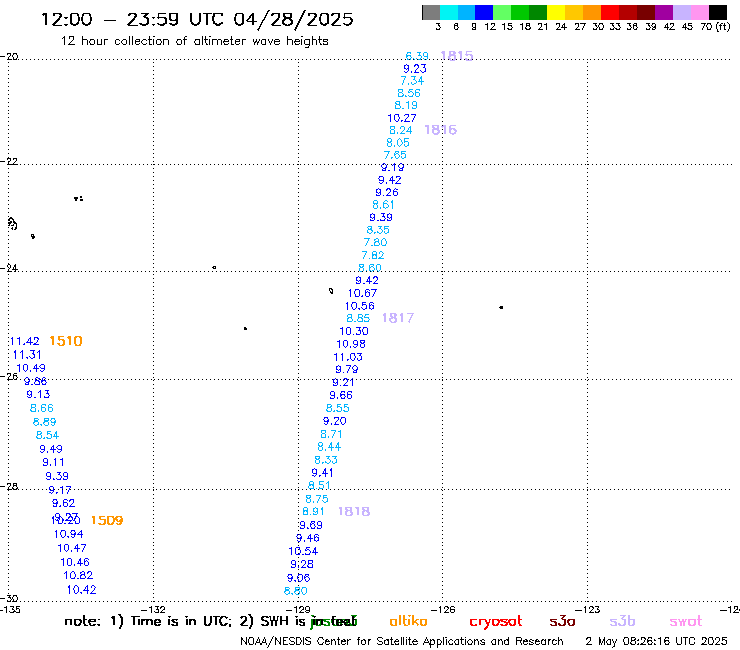Click the wave height value '10.67'
Image resolution: width=740 pixels, height=650 pixels.
pos(362,293)
